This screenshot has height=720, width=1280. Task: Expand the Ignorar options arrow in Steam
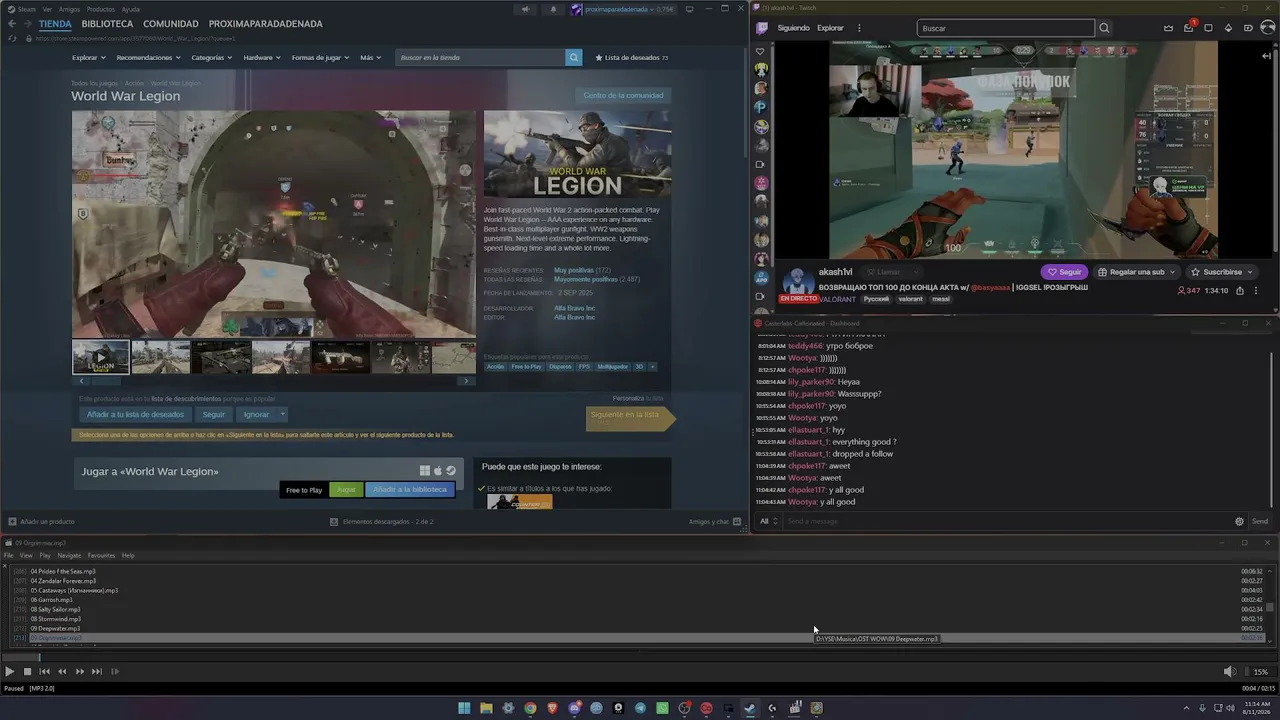pyautogui.click(x=283, y=414)
